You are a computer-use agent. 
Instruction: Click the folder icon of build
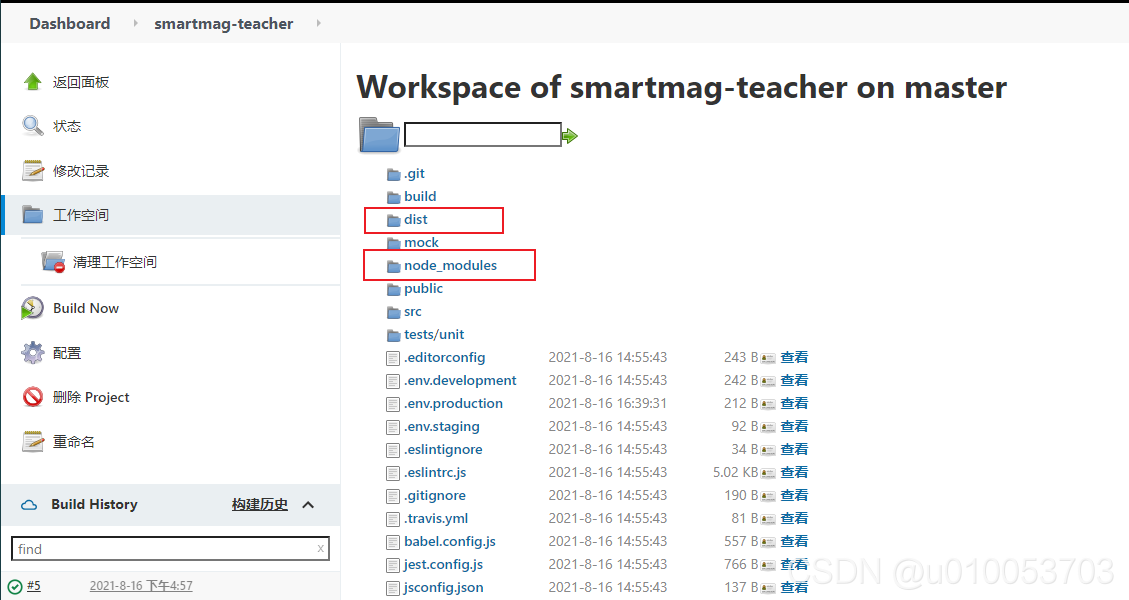tap(393, 197)
